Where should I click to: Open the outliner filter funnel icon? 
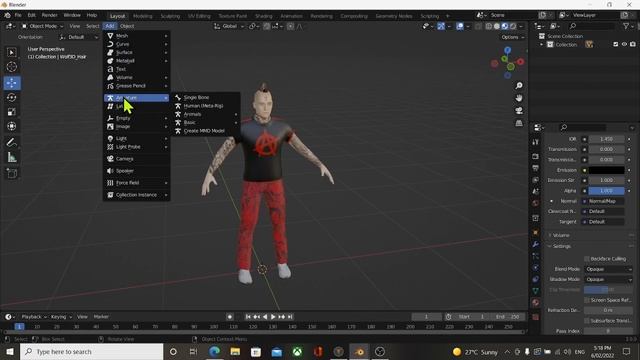[x=626, y=26]
